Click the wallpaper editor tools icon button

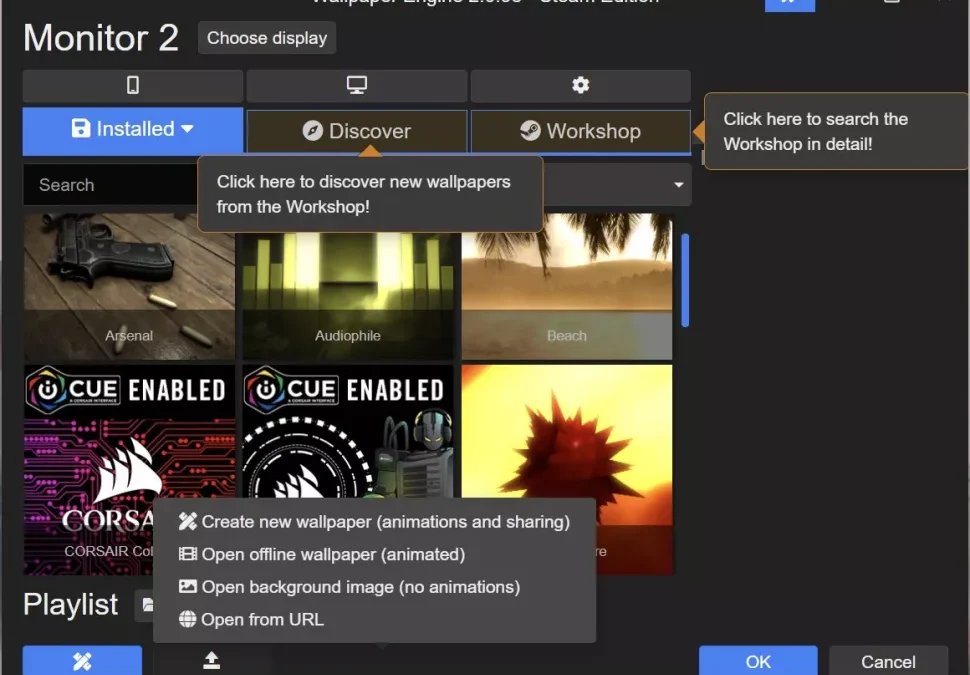82,661
